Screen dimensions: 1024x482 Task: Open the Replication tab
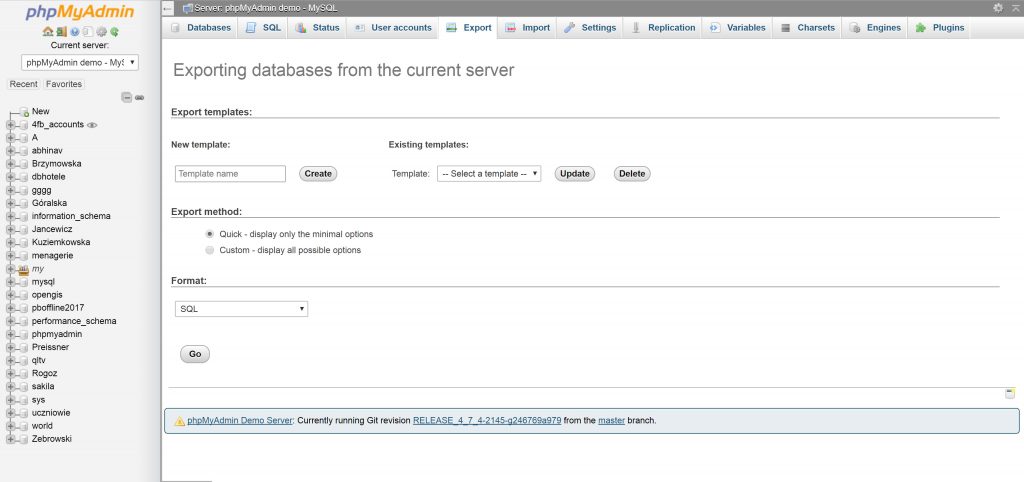(x=664, y=27)
